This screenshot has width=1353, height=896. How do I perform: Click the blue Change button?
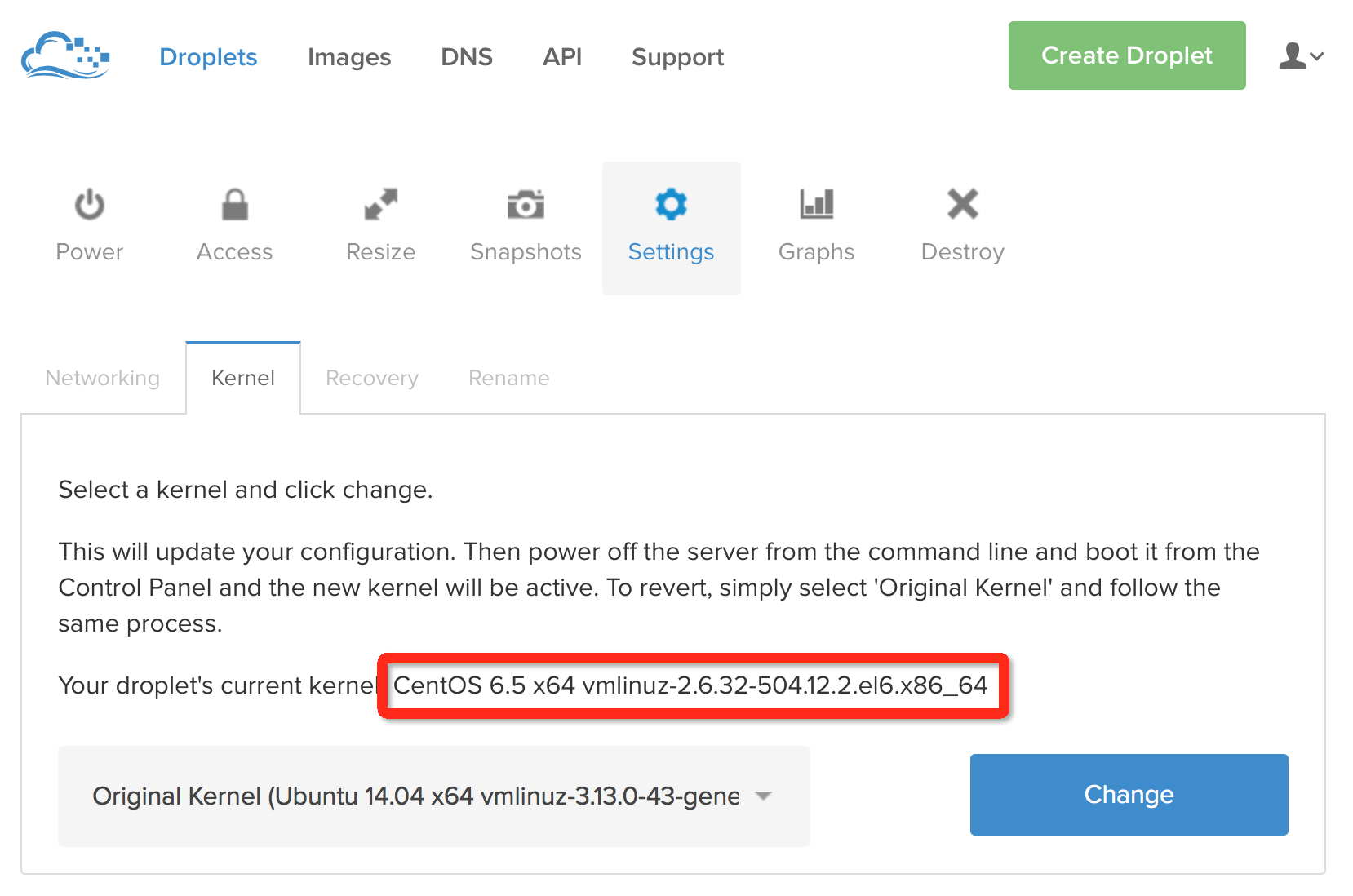1129,795
